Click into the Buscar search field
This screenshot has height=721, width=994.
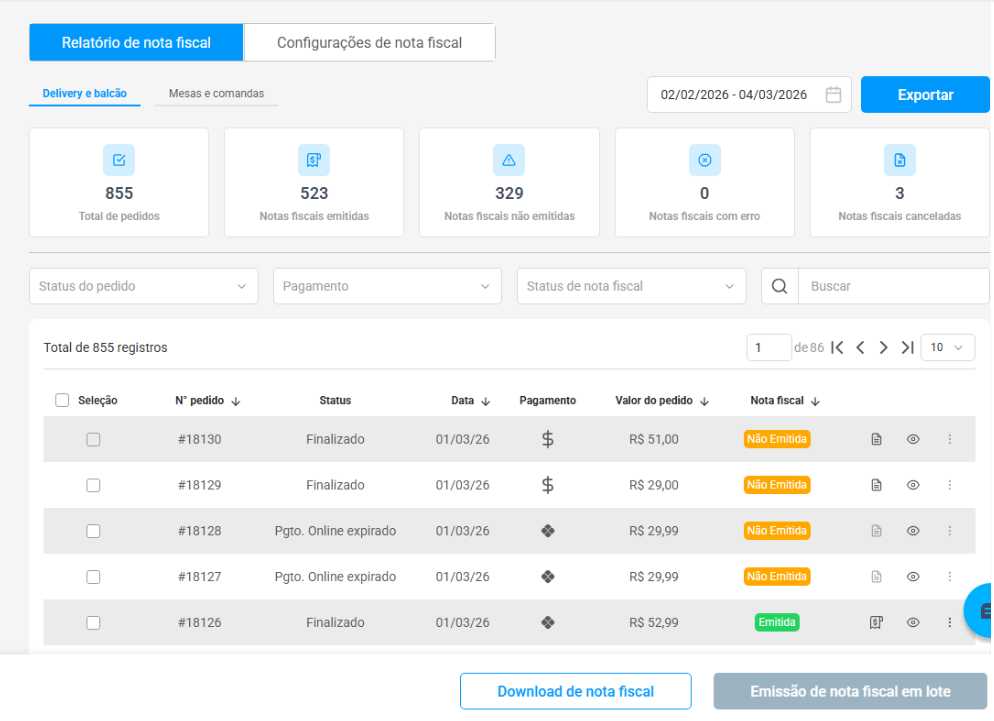pyautogui.click(x=892, y=286)
